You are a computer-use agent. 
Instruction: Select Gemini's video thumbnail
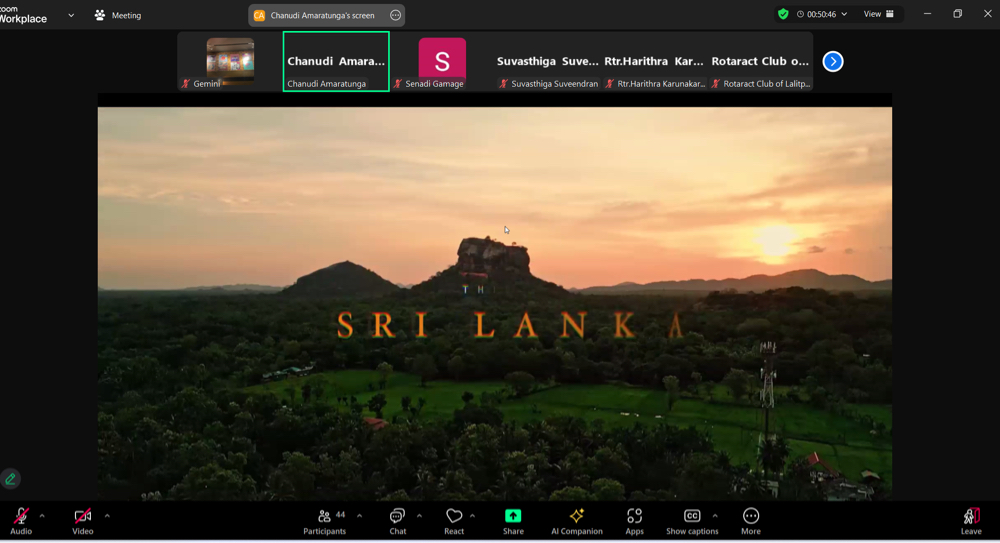click(230, 60)
